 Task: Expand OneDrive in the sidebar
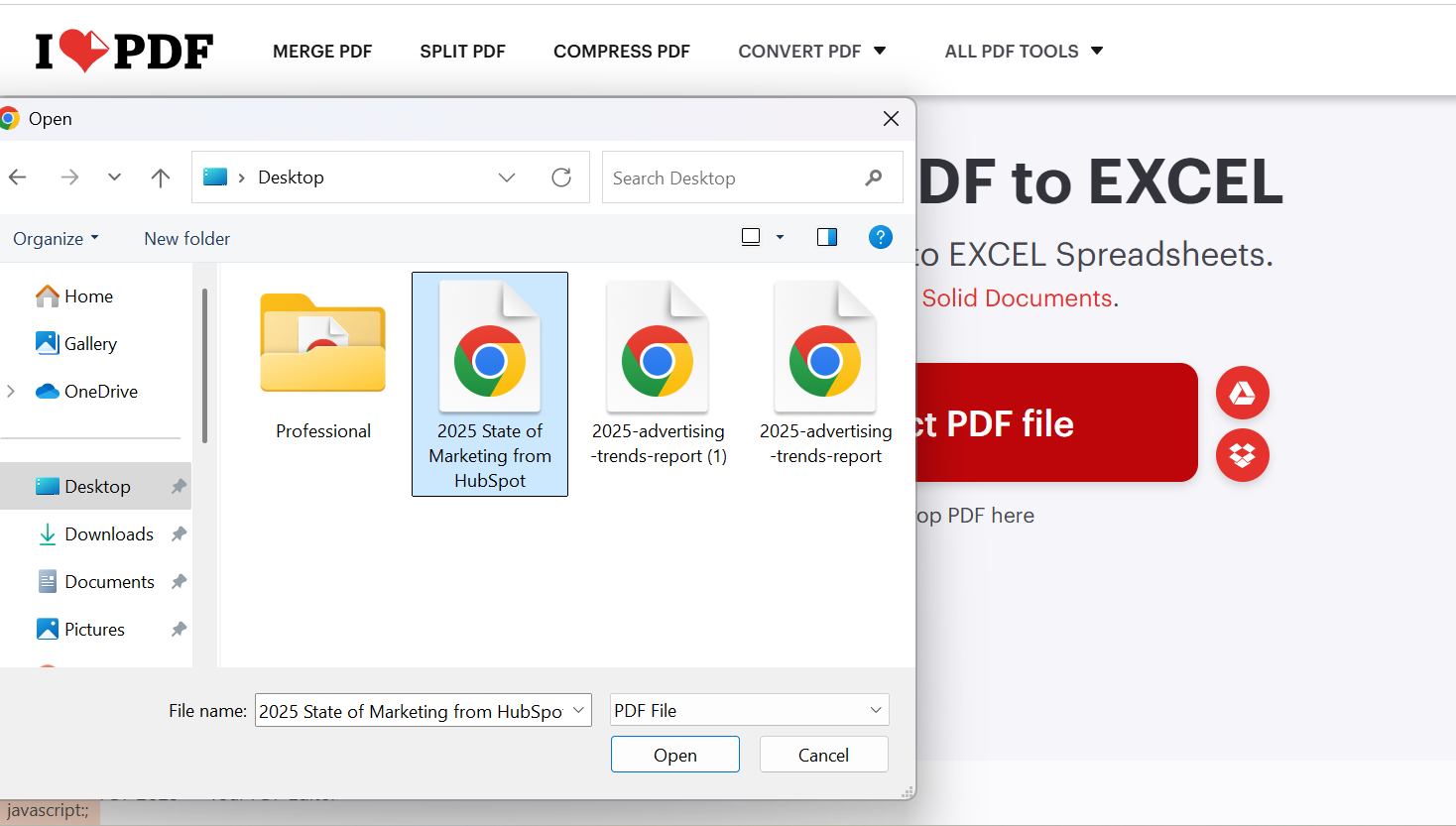10,391
